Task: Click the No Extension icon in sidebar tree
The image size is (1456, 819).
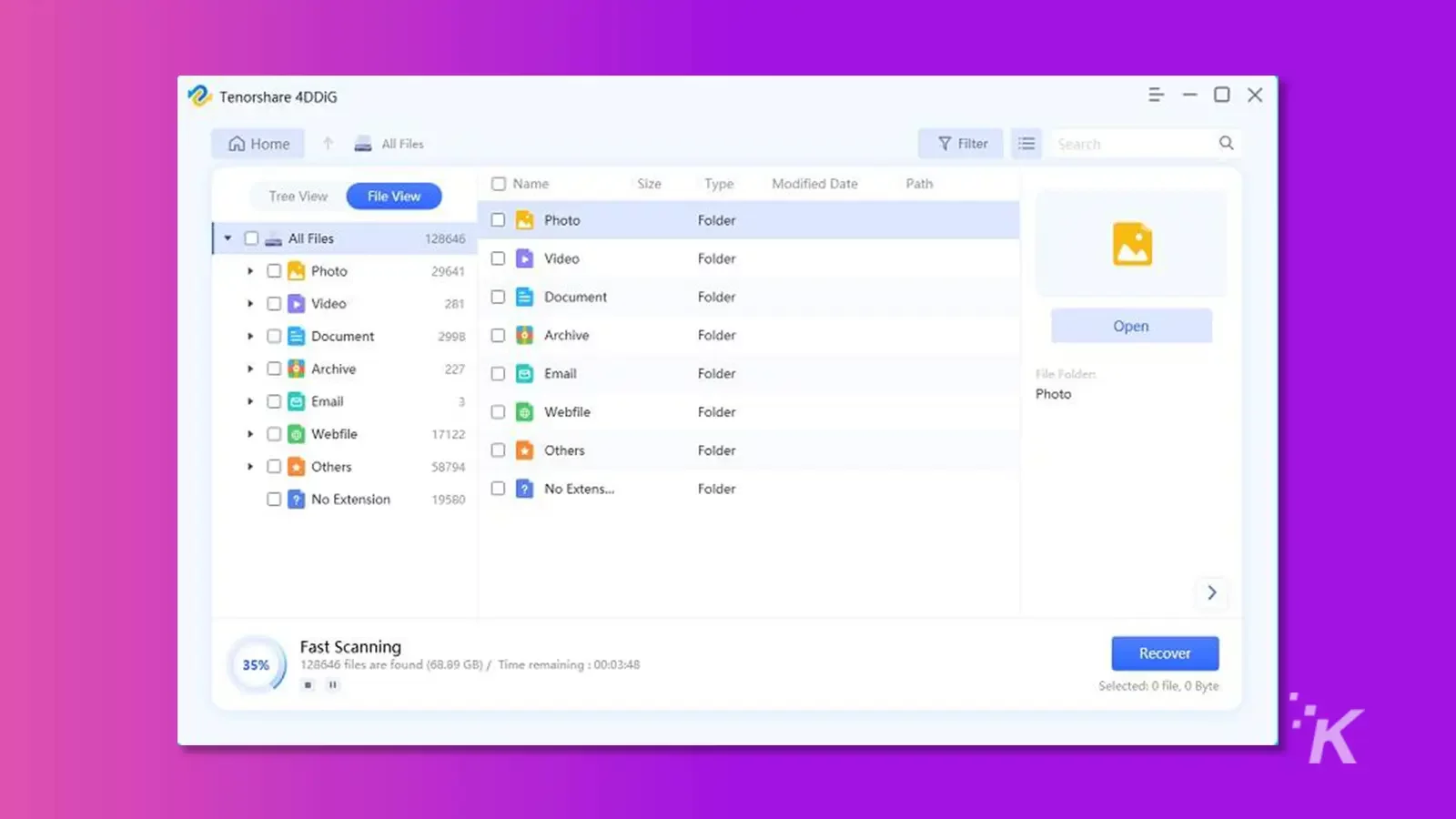Action: click(297, 500)
